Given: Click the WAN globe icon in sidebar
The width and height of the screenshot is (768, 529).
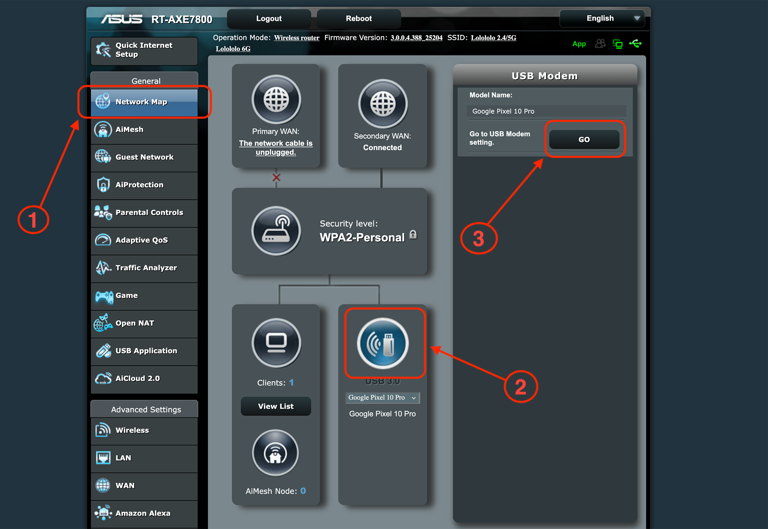Looking at the screenshot, I should (x=103, y=485).
